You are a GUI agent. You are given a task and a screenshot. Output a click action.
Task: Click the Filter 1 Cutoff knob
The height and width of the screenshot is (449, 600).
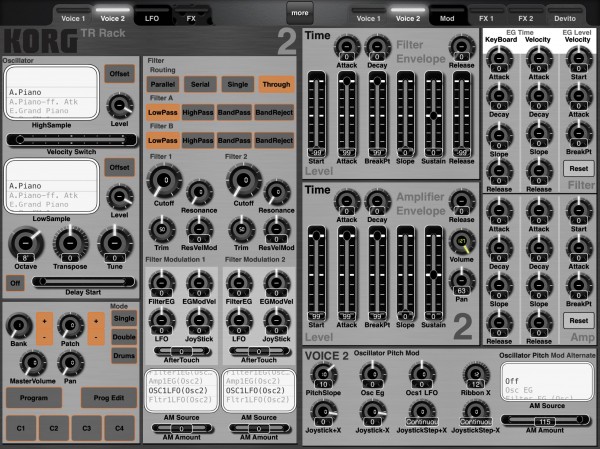coord(165,181)
